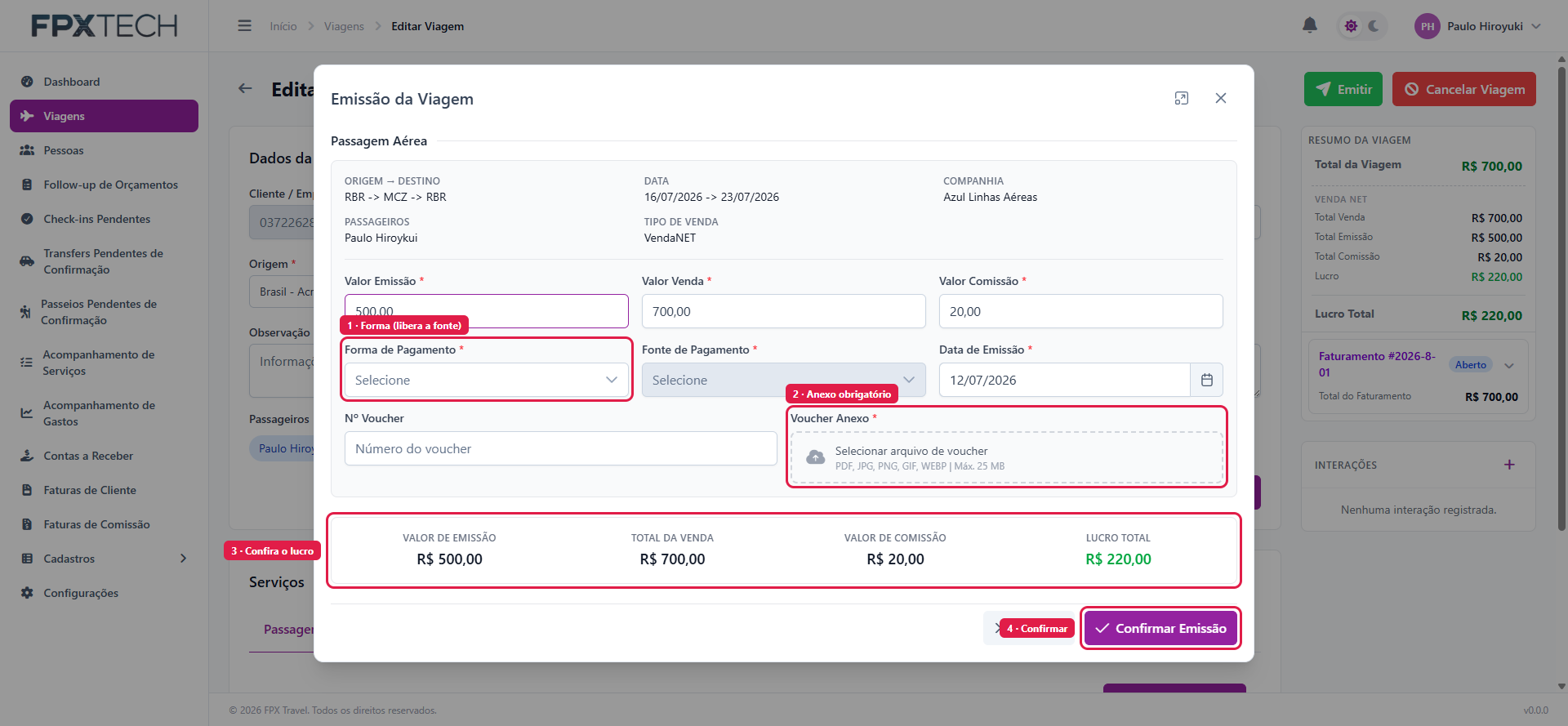Add interaction with plus icon
The width and height of the screenshot is (1568, 726).
point(1509,465)
